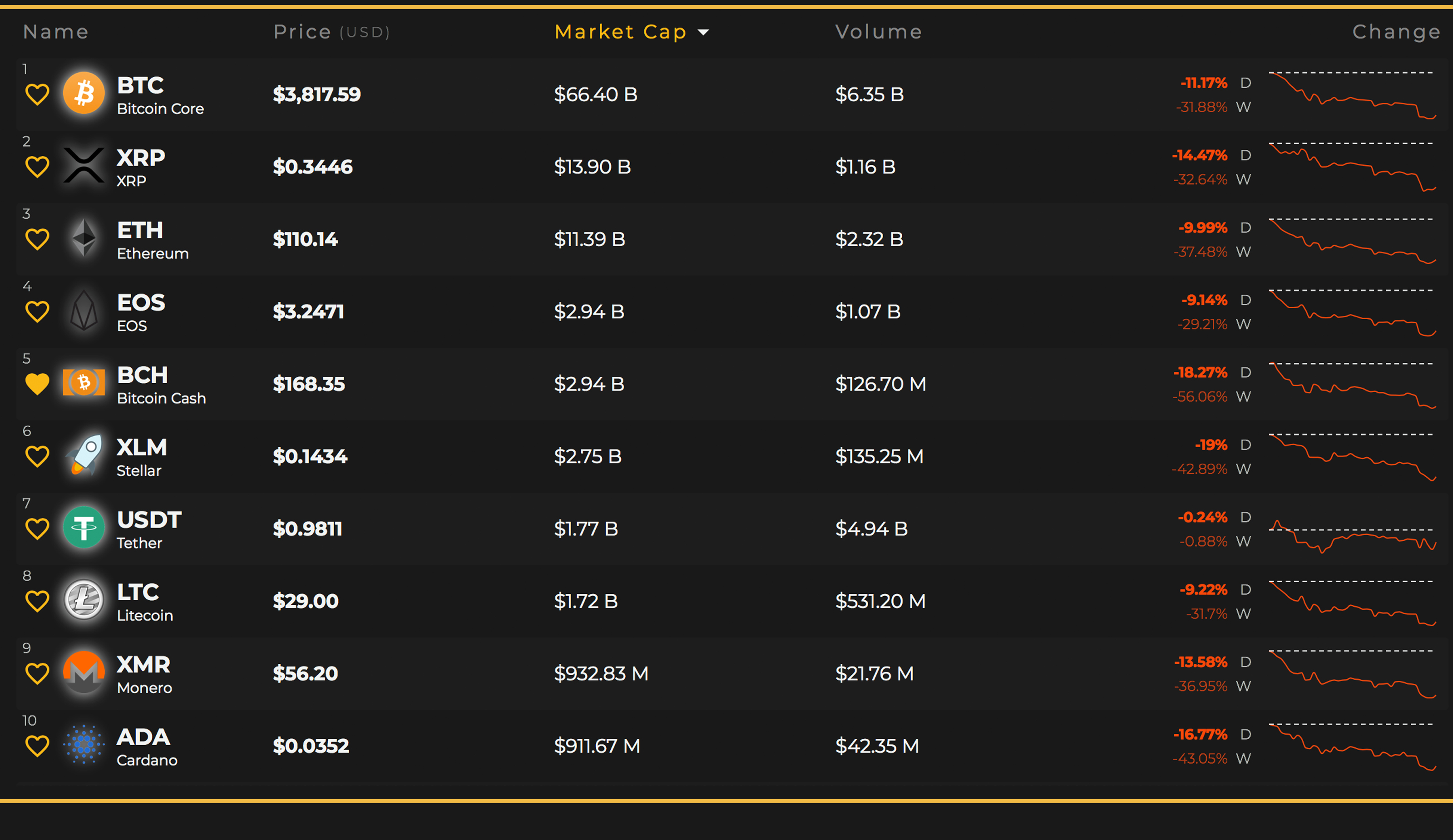Favorite BTC using its heart icon

[x=38, y=94]
